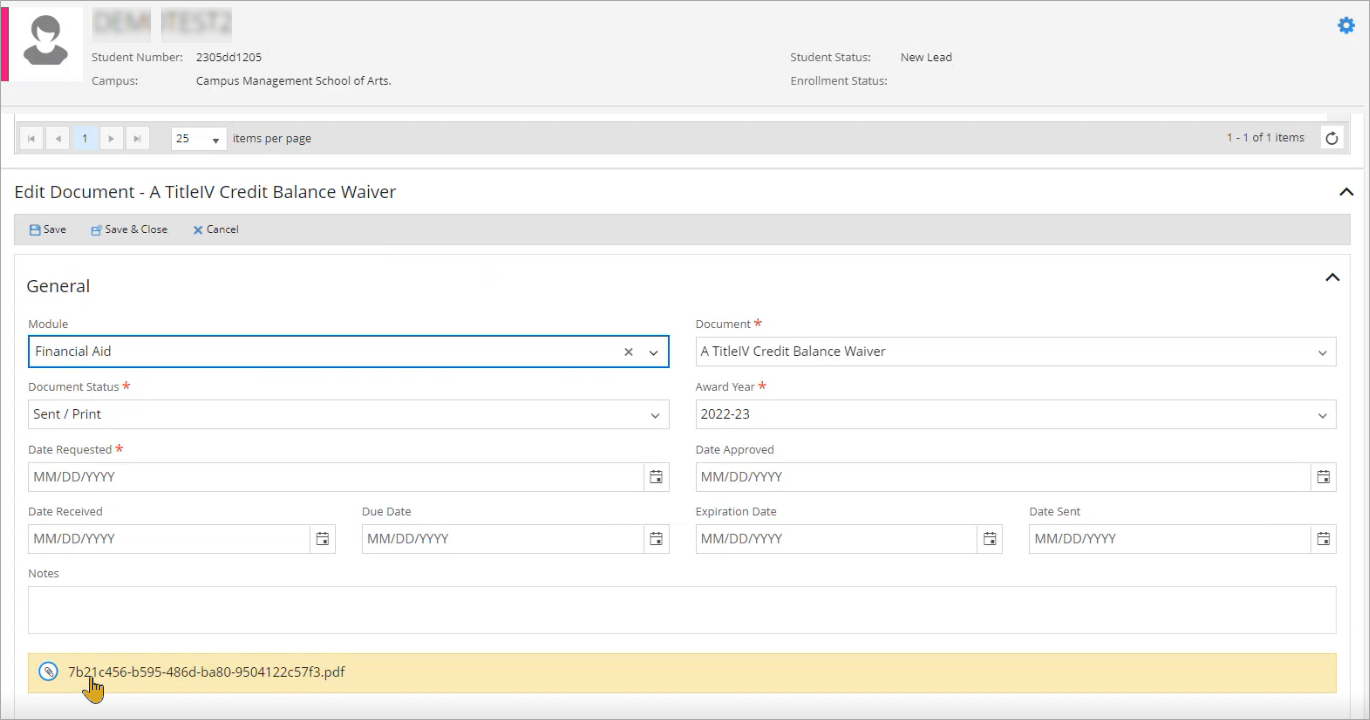Click the refresh grid icon

coord(1331,139)
